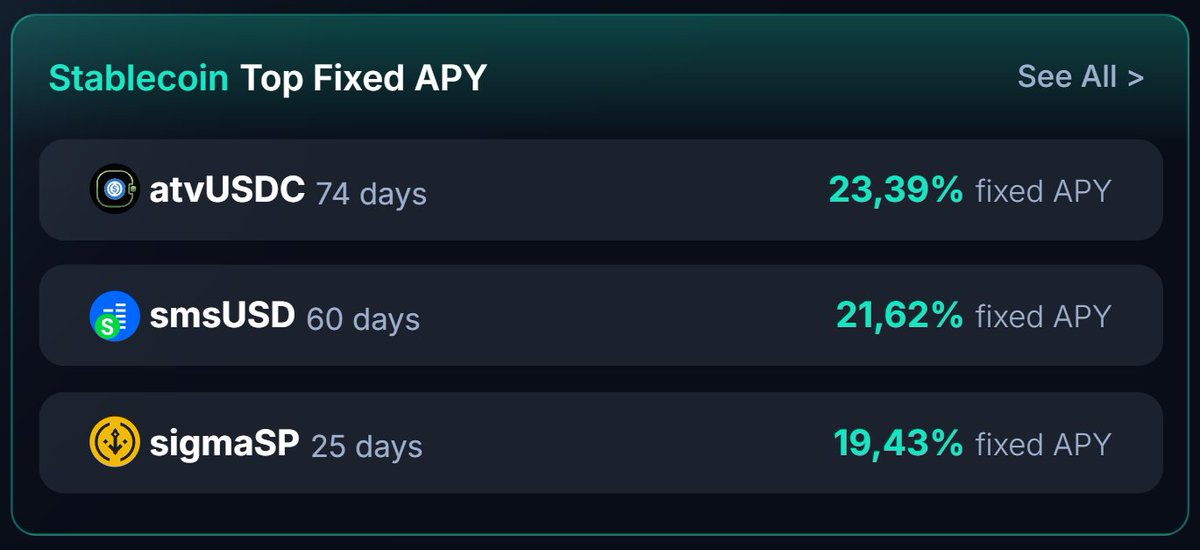Click the Top Fixed APY title
The image size is (1200, 550).
click(363, 77)
